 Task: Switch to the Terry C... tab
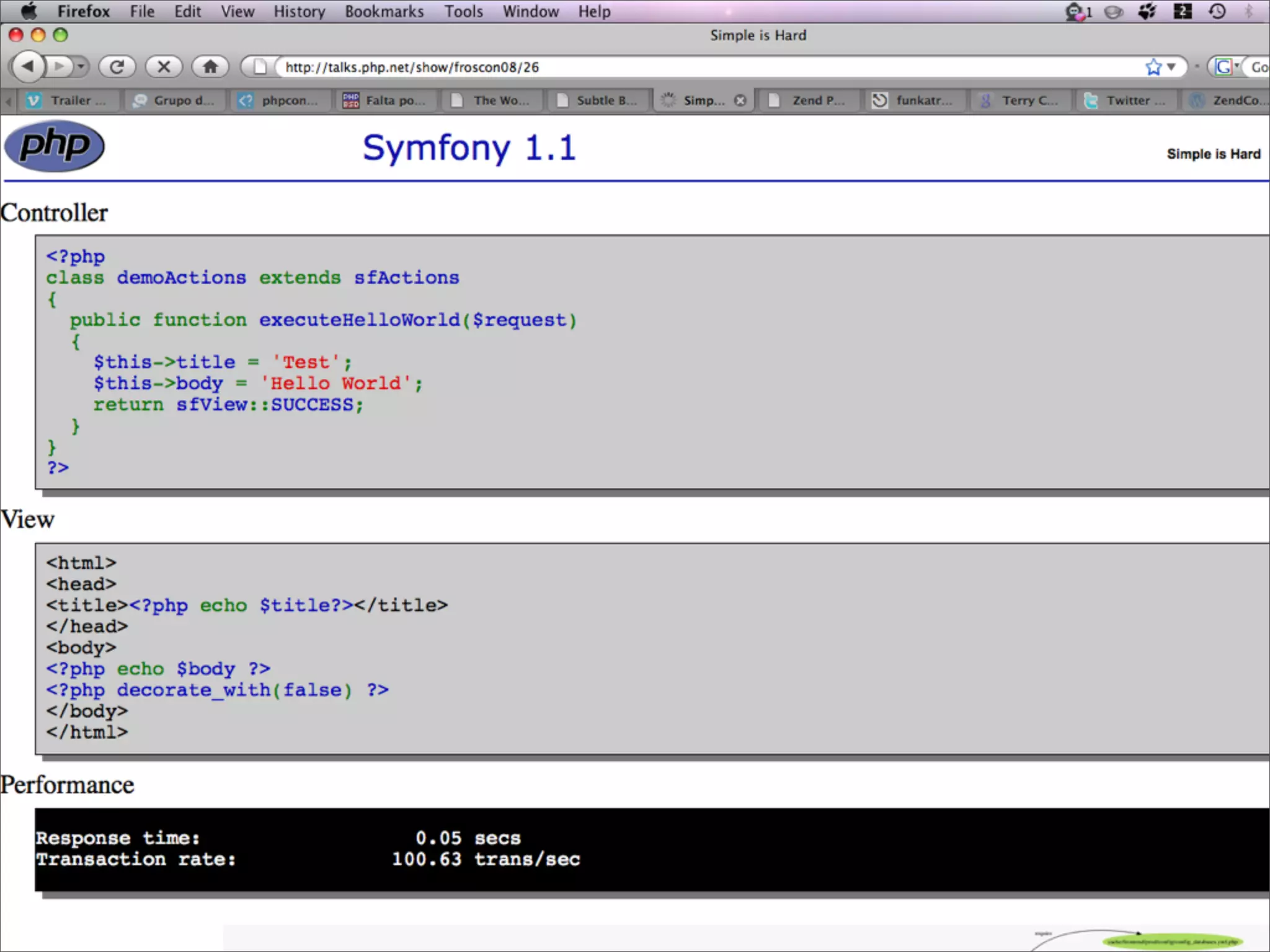click(1021, 100)
